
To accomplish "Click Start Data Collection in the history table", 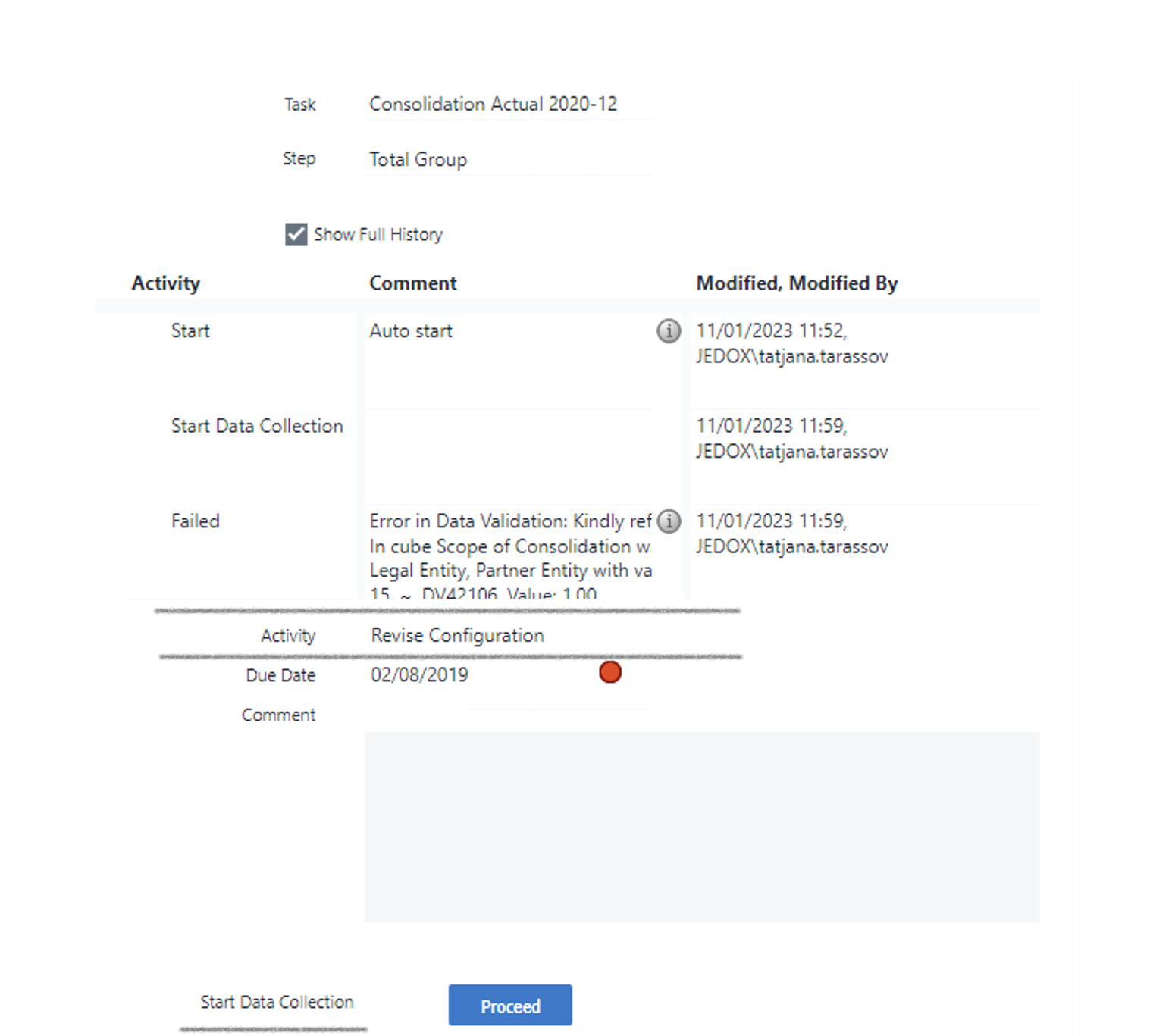I will pyautogui.click(x=257, y=426).
